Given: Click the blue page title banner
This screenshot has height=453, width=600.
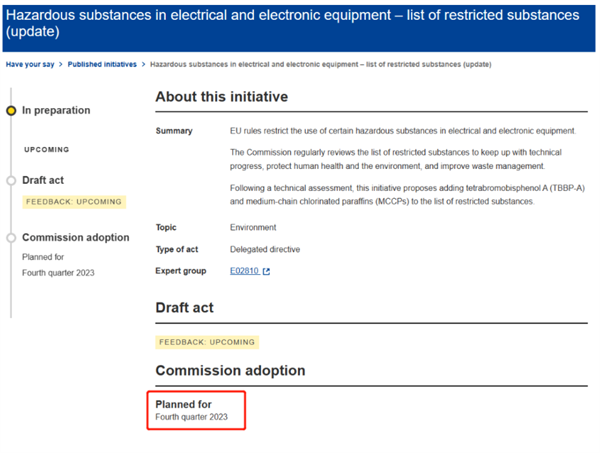Looking at the screenshot, I should (299, 28).
